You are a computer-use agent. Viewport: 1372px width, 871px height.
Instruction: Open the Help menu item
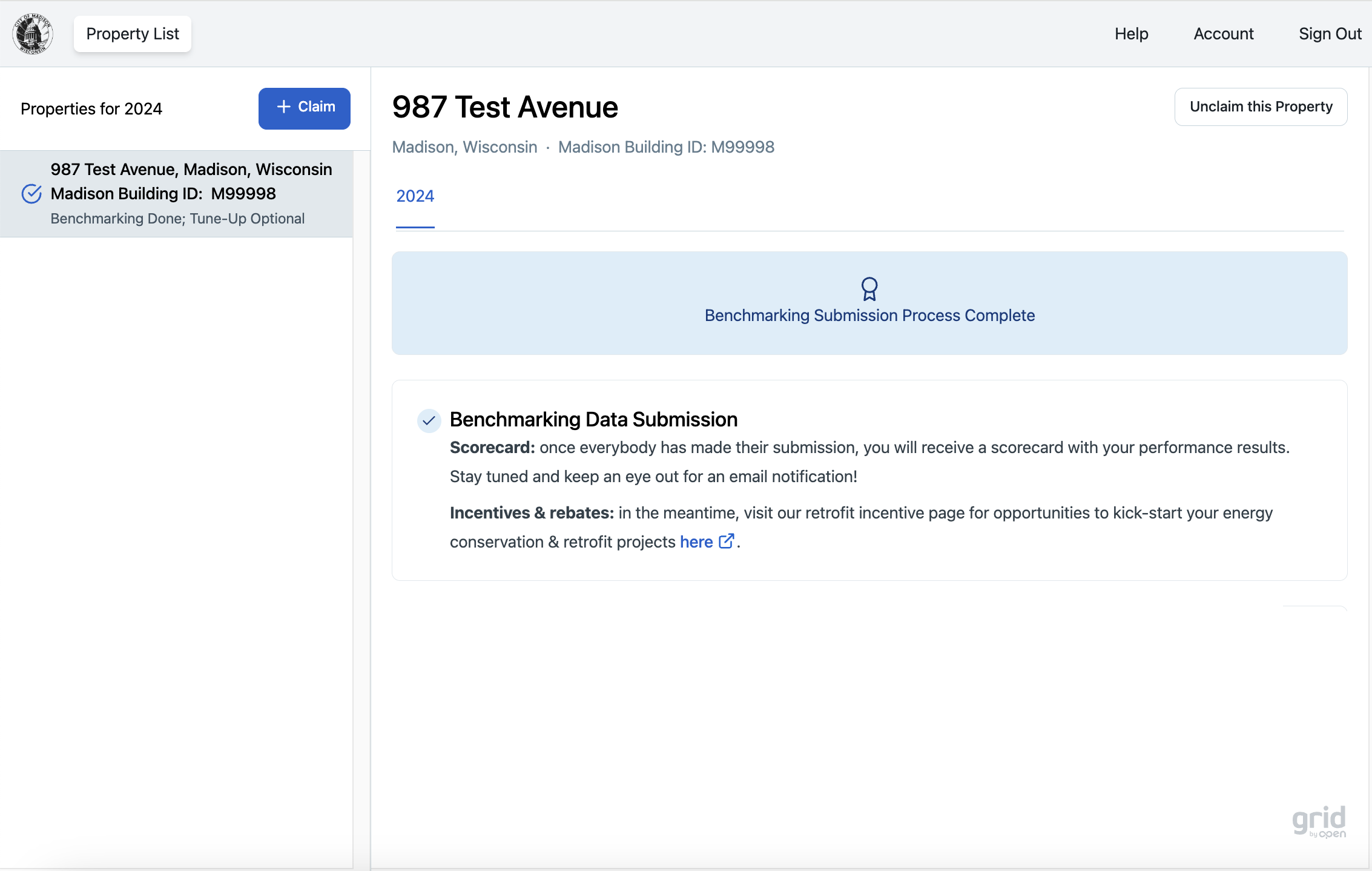(1131, 34)
